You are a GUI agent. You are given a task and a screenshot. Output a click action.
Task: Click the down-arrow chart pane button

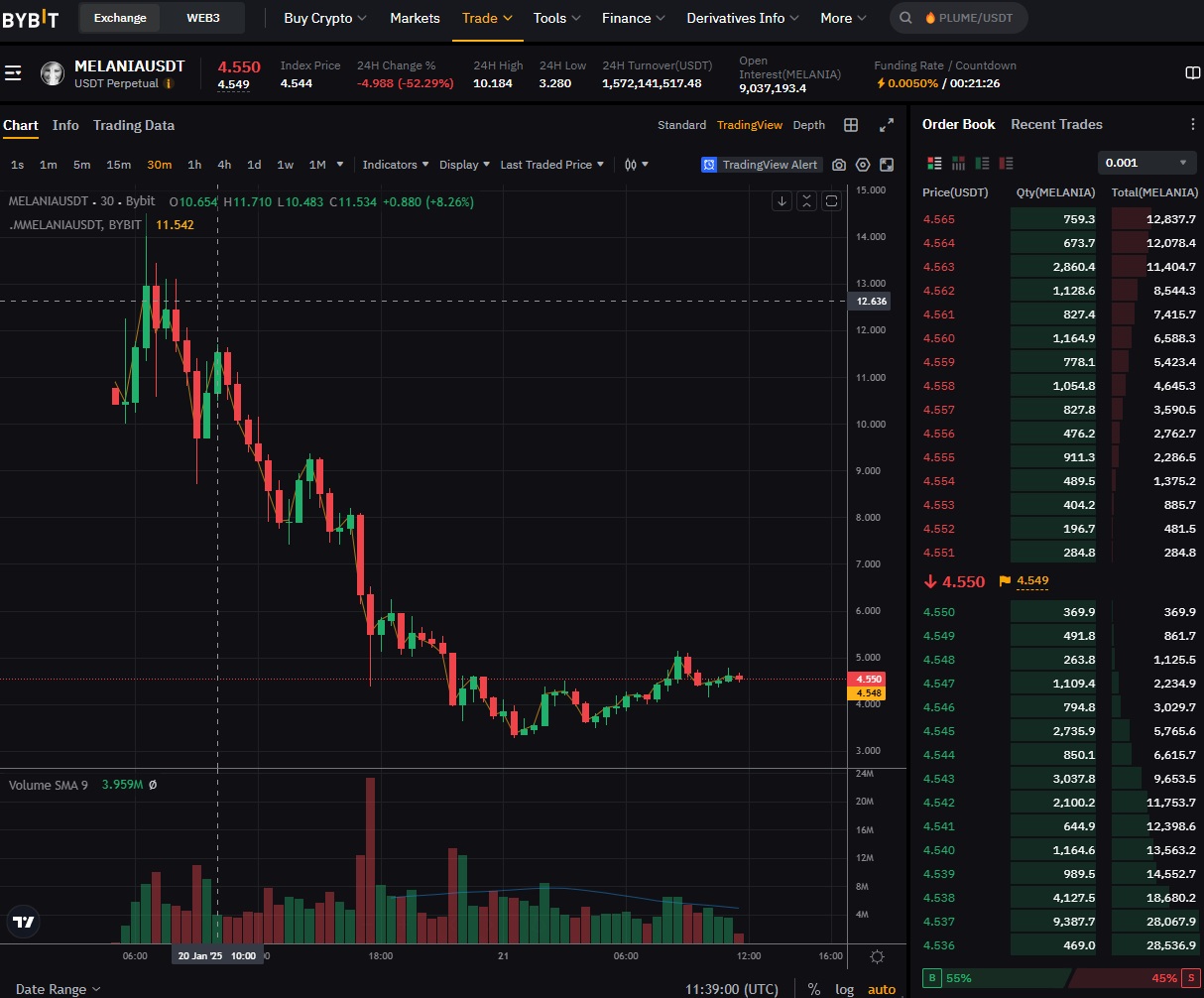pos(783,201)
